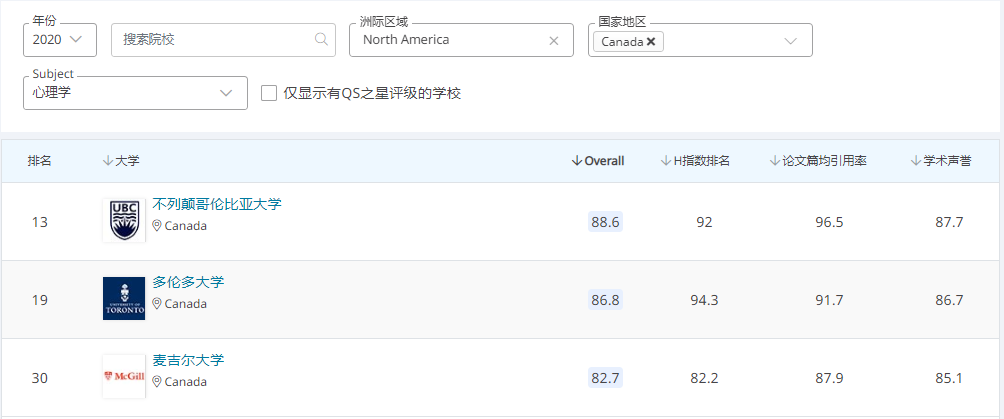This screenshot has height=419, width=1004.
Task: Click the search magnifier icon
Action: coord(321,40)
